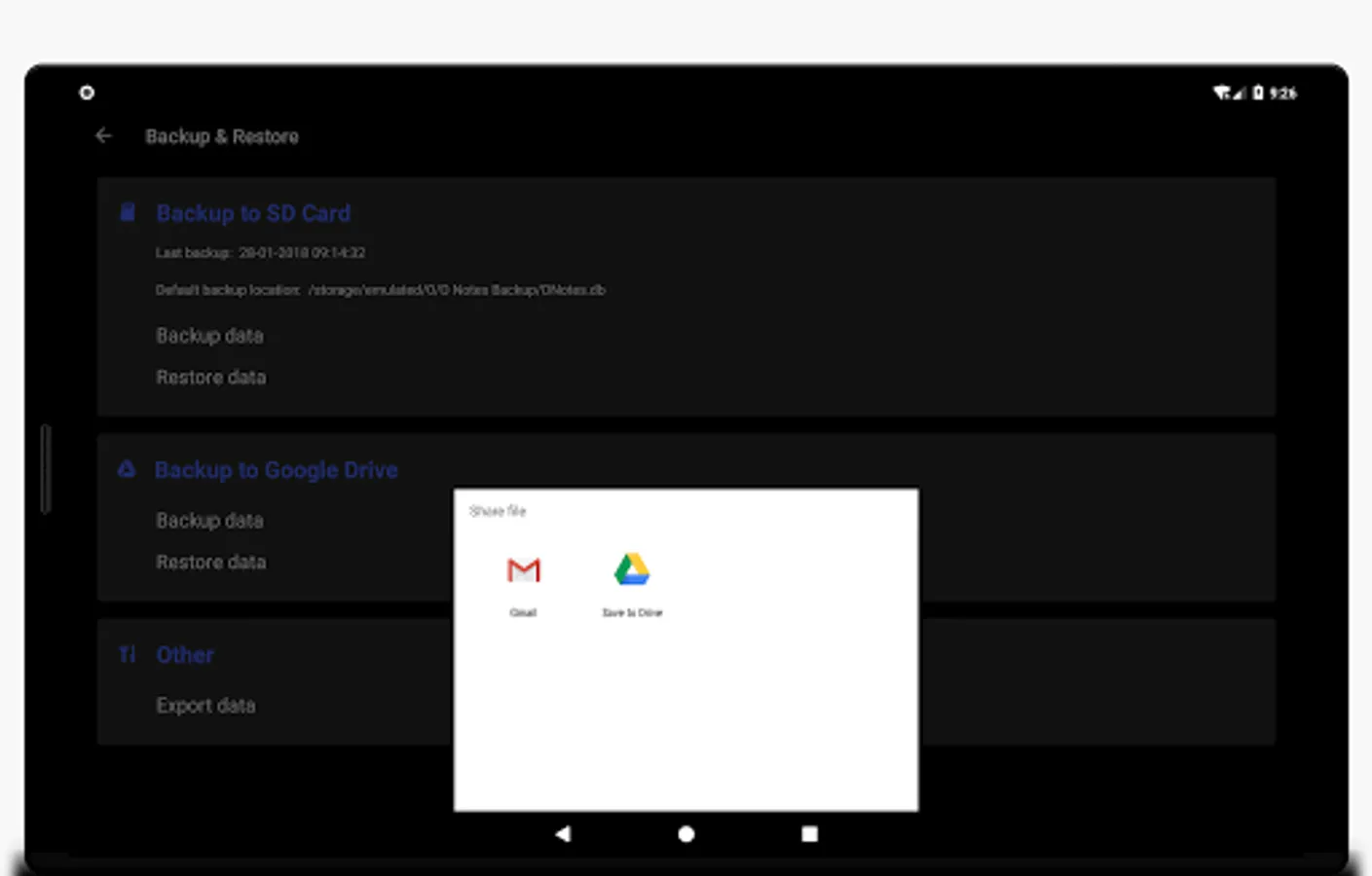
Task: Choose the Save to Drive icon
Action: tap(632, 569)
